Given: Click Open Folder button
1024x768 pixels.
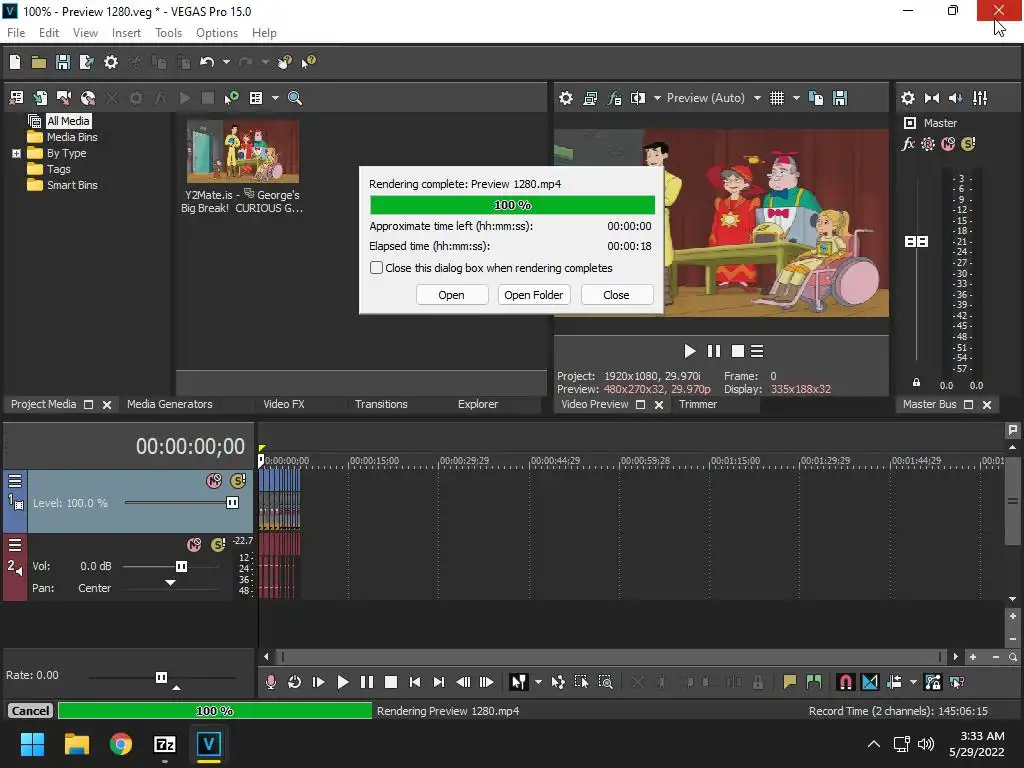Looking at the screenshot, I should tap(534, 295).
